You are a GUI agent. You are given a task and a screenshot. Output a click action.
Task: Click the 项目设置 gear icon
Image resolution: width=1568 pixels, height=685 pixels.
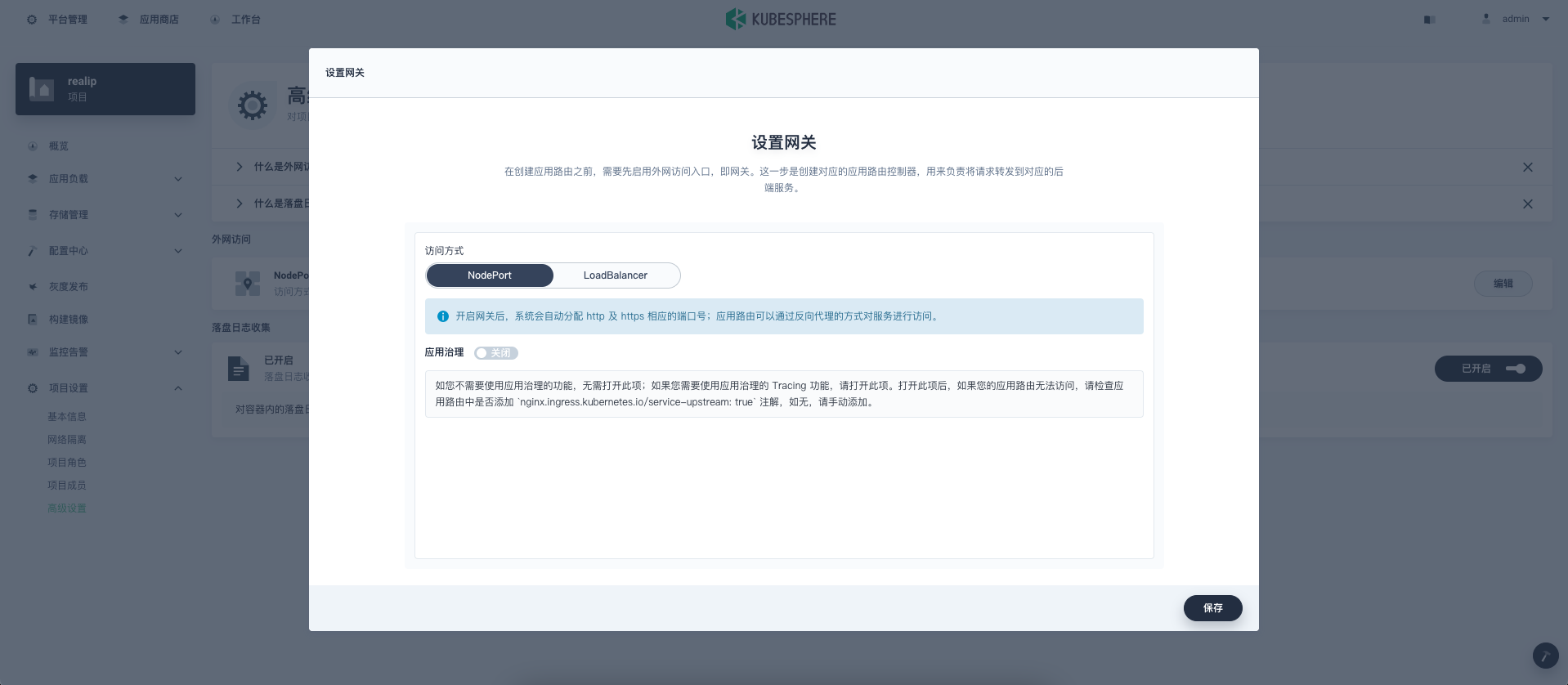click(33, 388)
